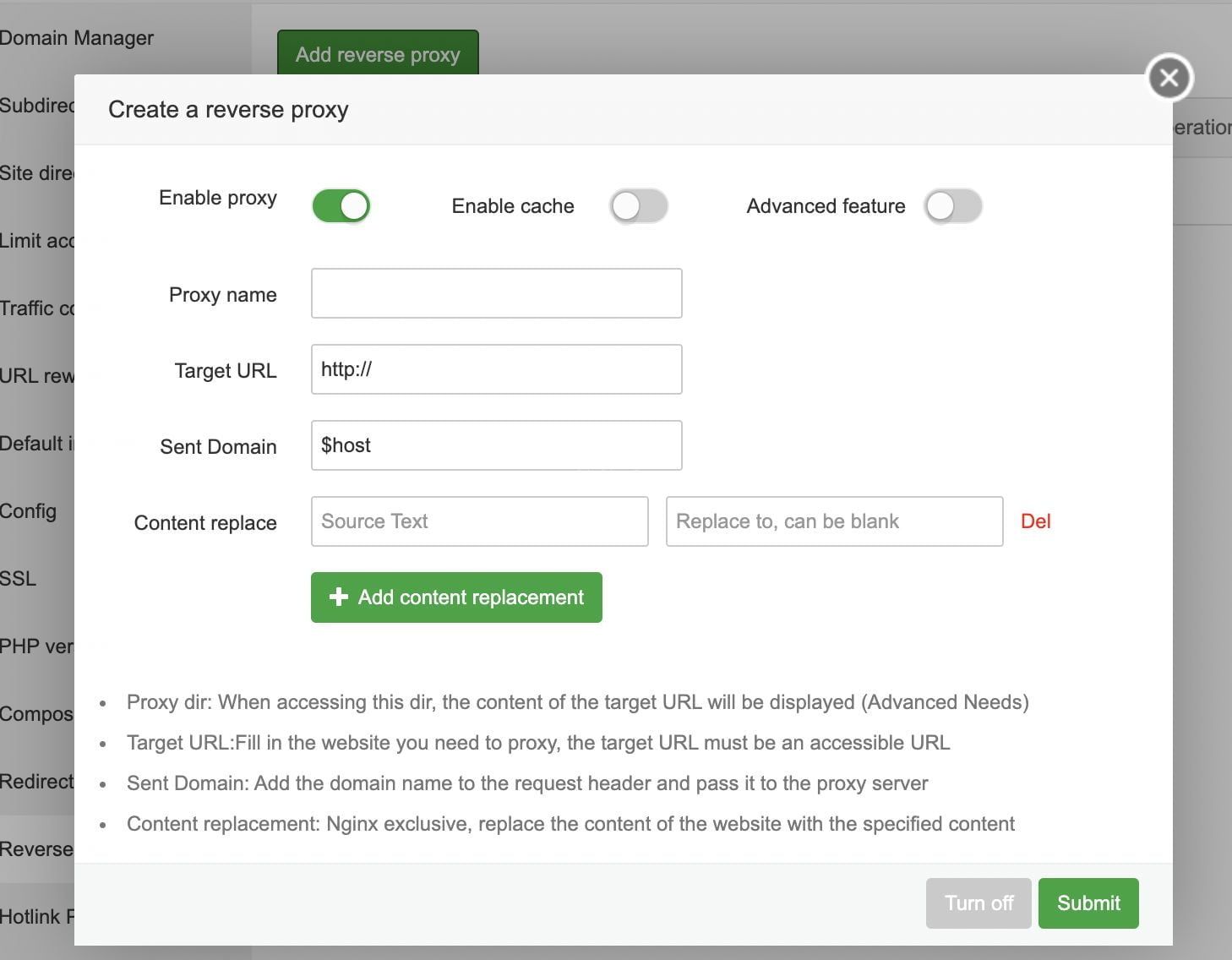Open PHP version sidebar entry
1232x960 pixels.
pos(36,646)
